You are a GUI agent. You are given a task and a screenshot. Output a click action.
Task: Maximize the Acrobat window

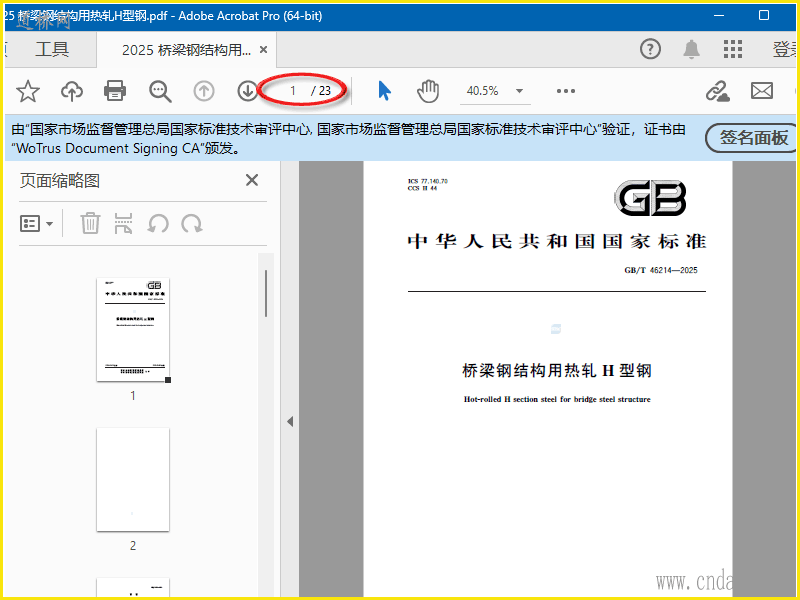coord(764,15)
